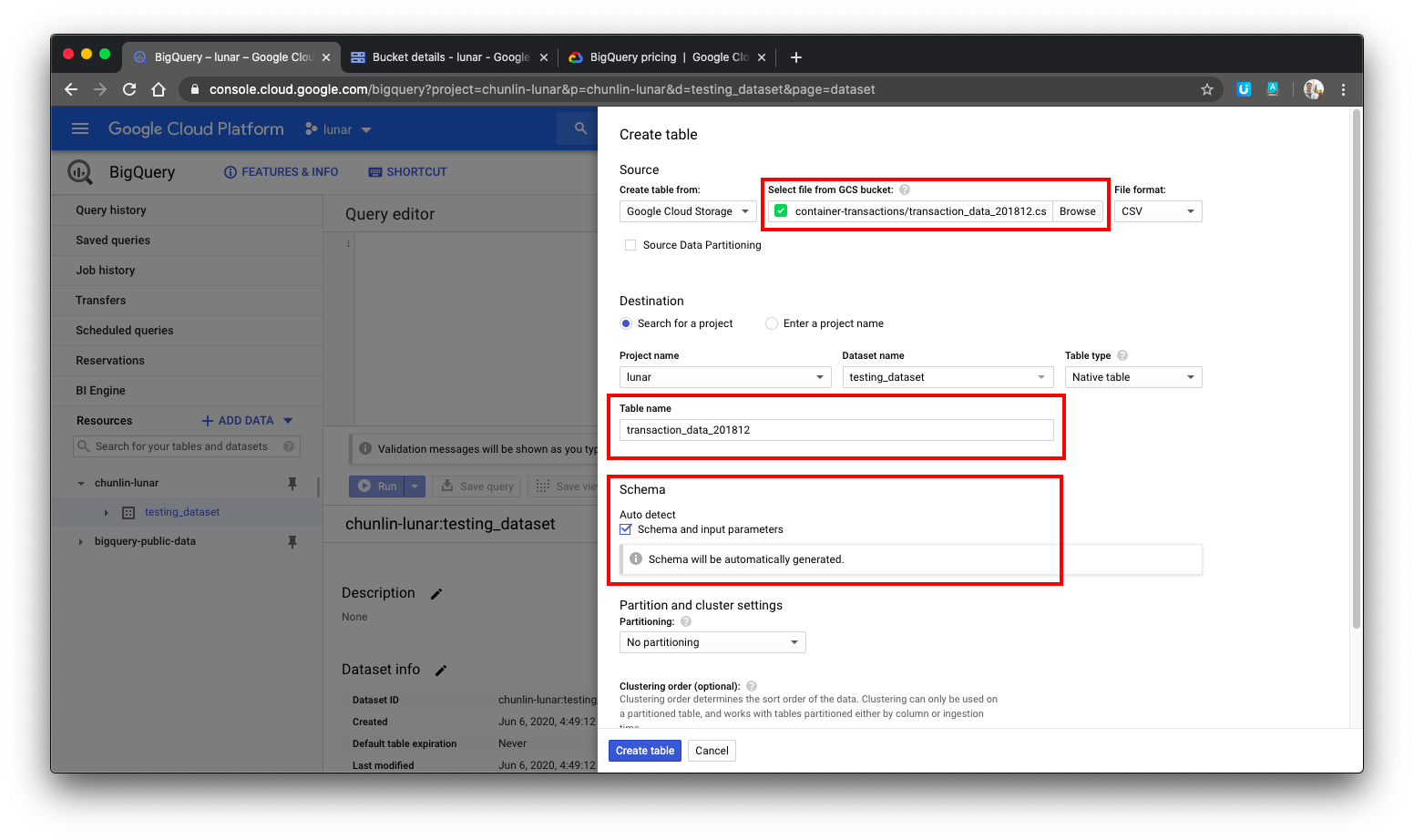This screenshot has width=1414, height=840.
Task: Click the help icon next to GCS bucket field
Action: (x=903, y=190)
